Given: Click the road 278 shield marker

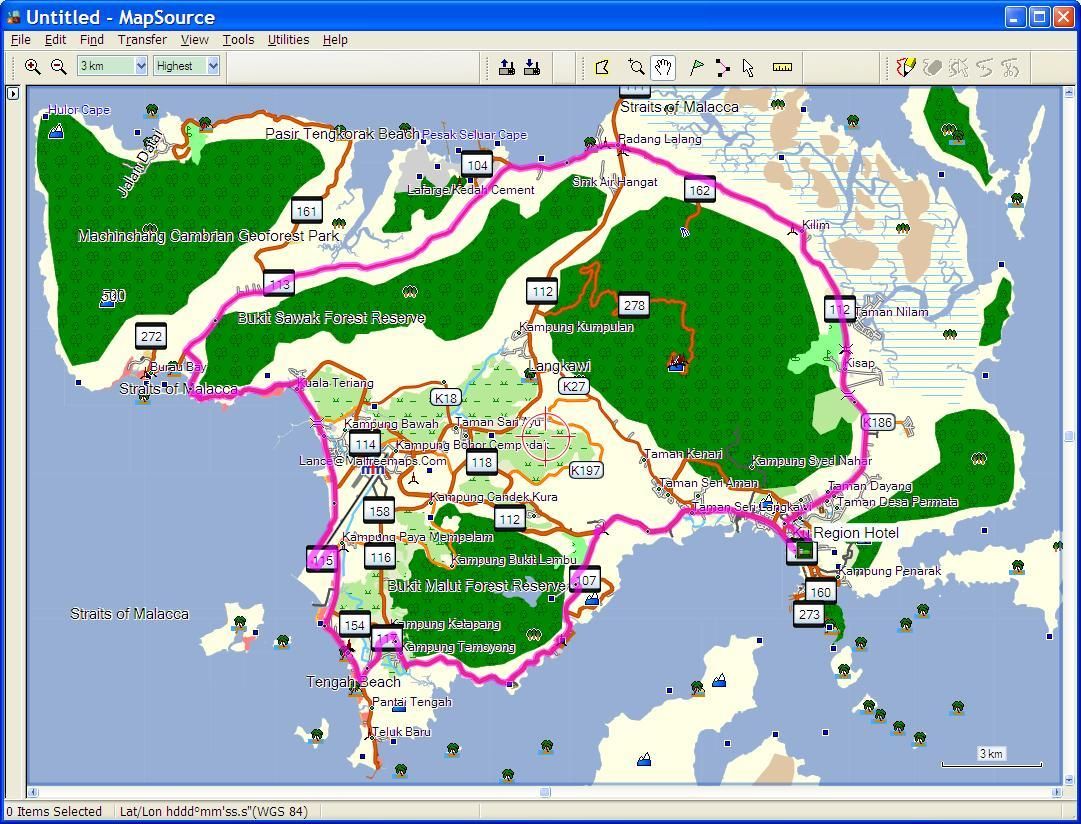Looking at the screenshot, I should pos(634,305).
